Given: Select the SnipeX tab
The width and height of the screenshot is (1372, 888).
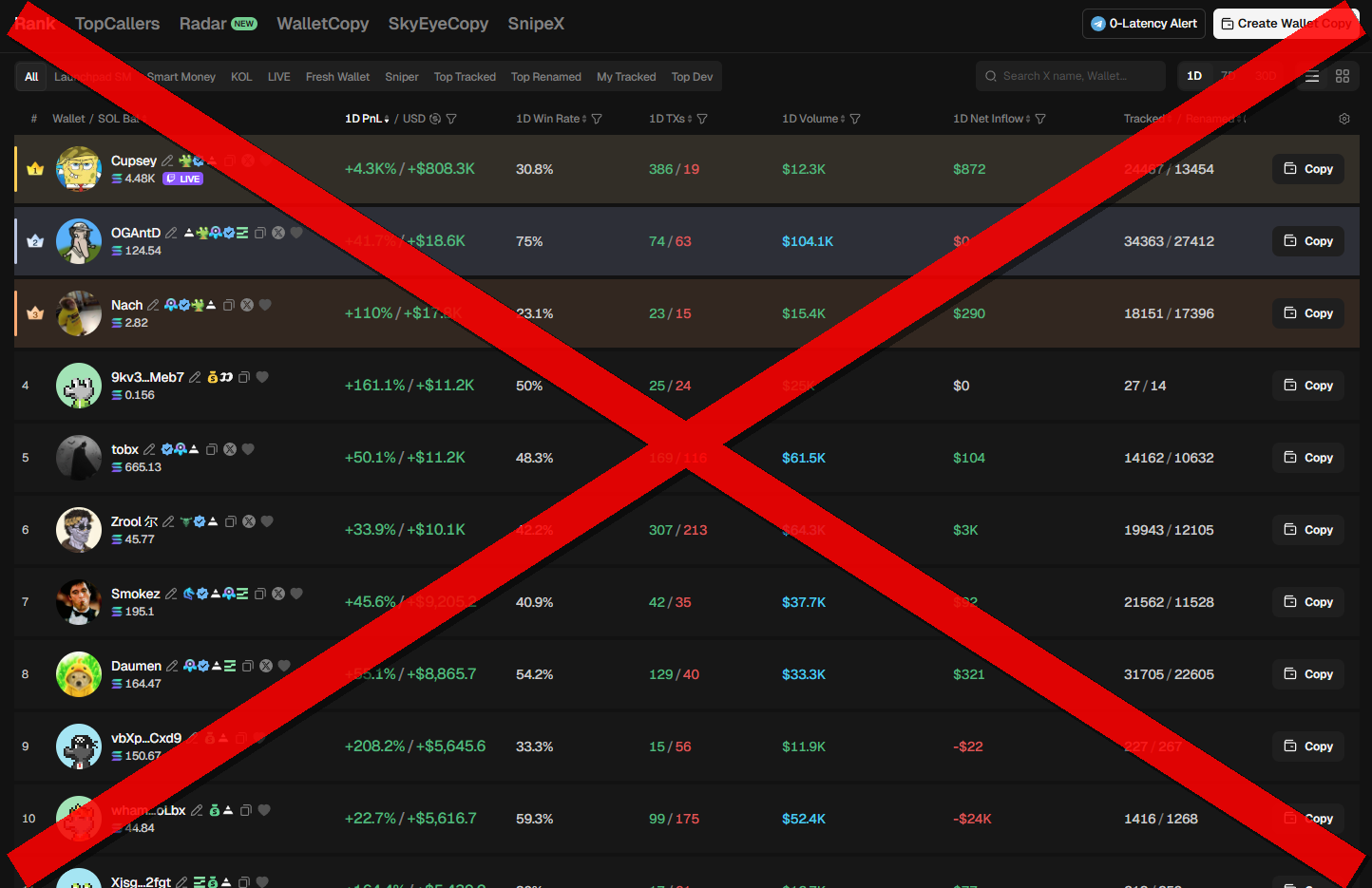Looking at the screenshot, I should tap(536, 24).
